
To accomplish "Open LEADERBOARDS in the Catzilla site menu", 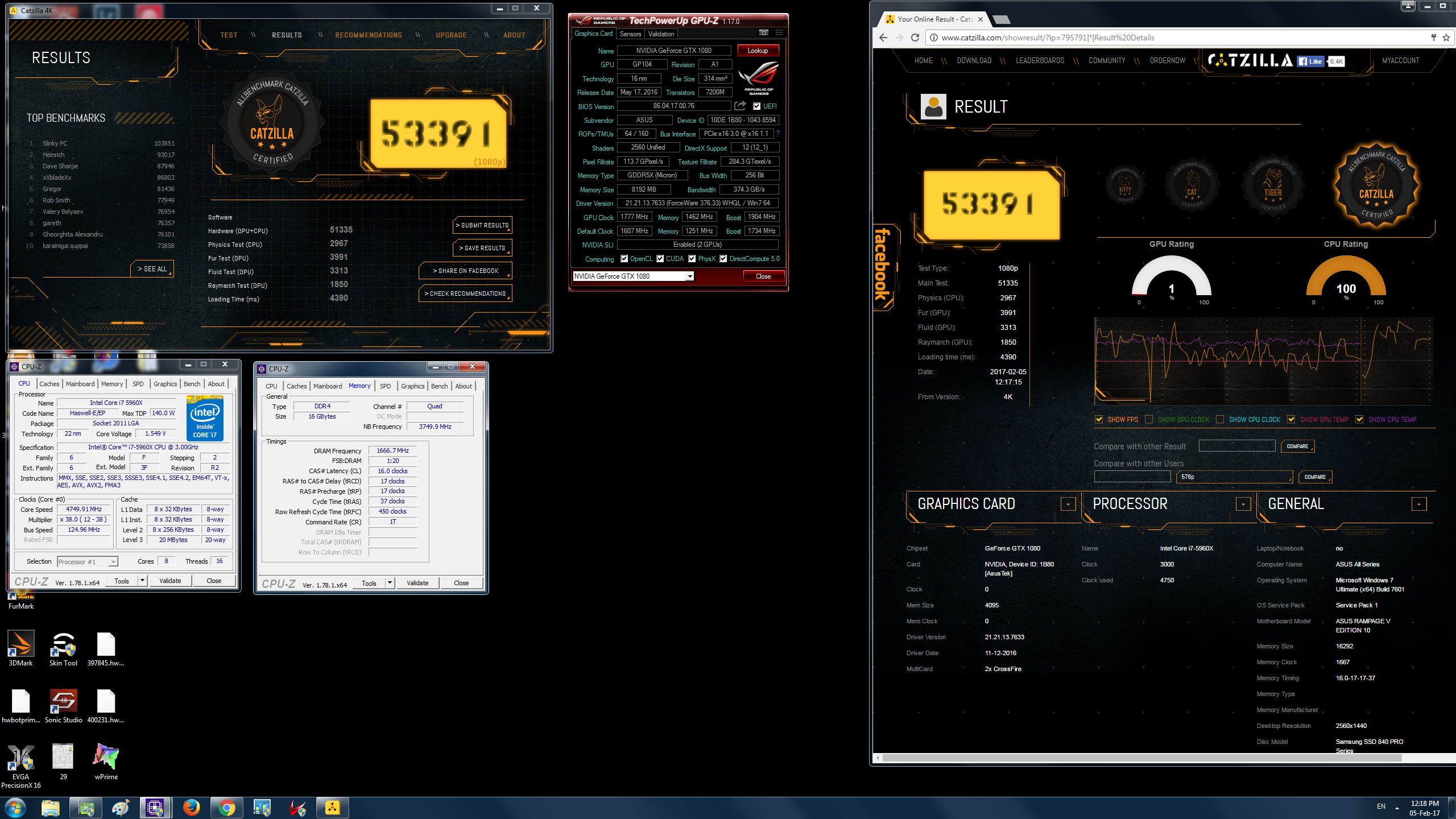I will (1040, 61).
